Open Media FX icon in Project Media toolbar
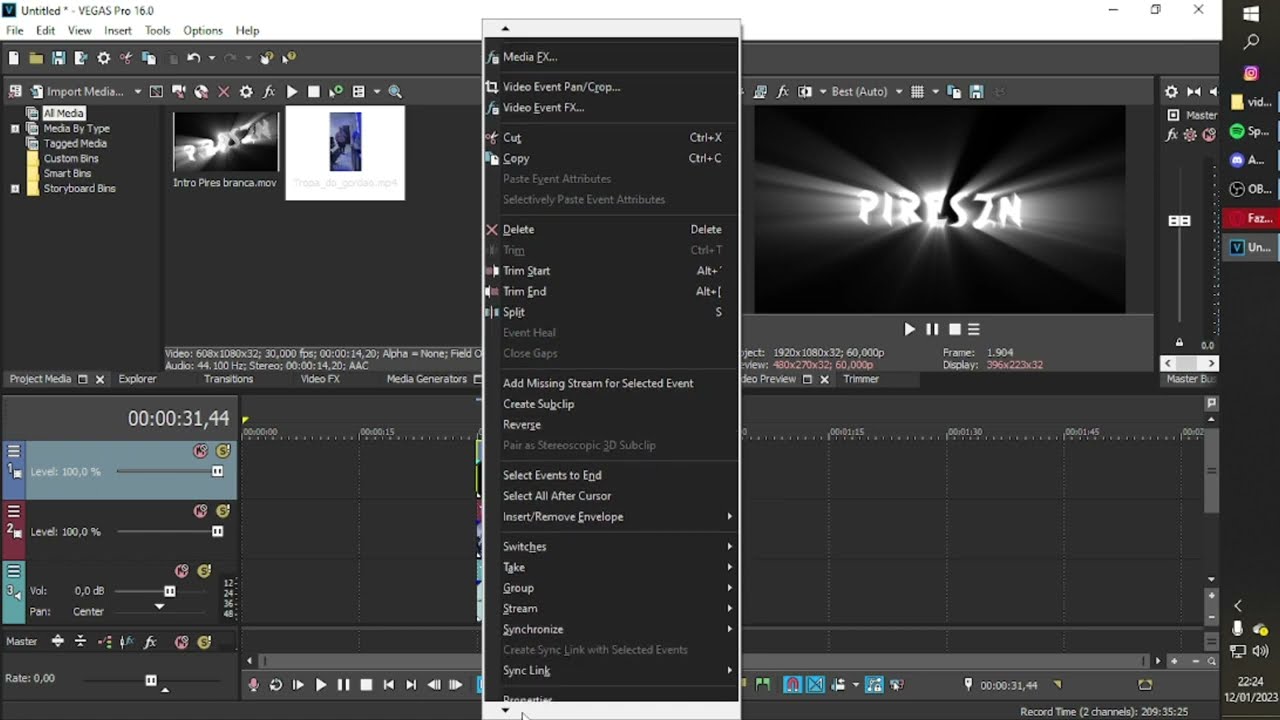The width and height of the screenshot is (1280, 720). 269,91
